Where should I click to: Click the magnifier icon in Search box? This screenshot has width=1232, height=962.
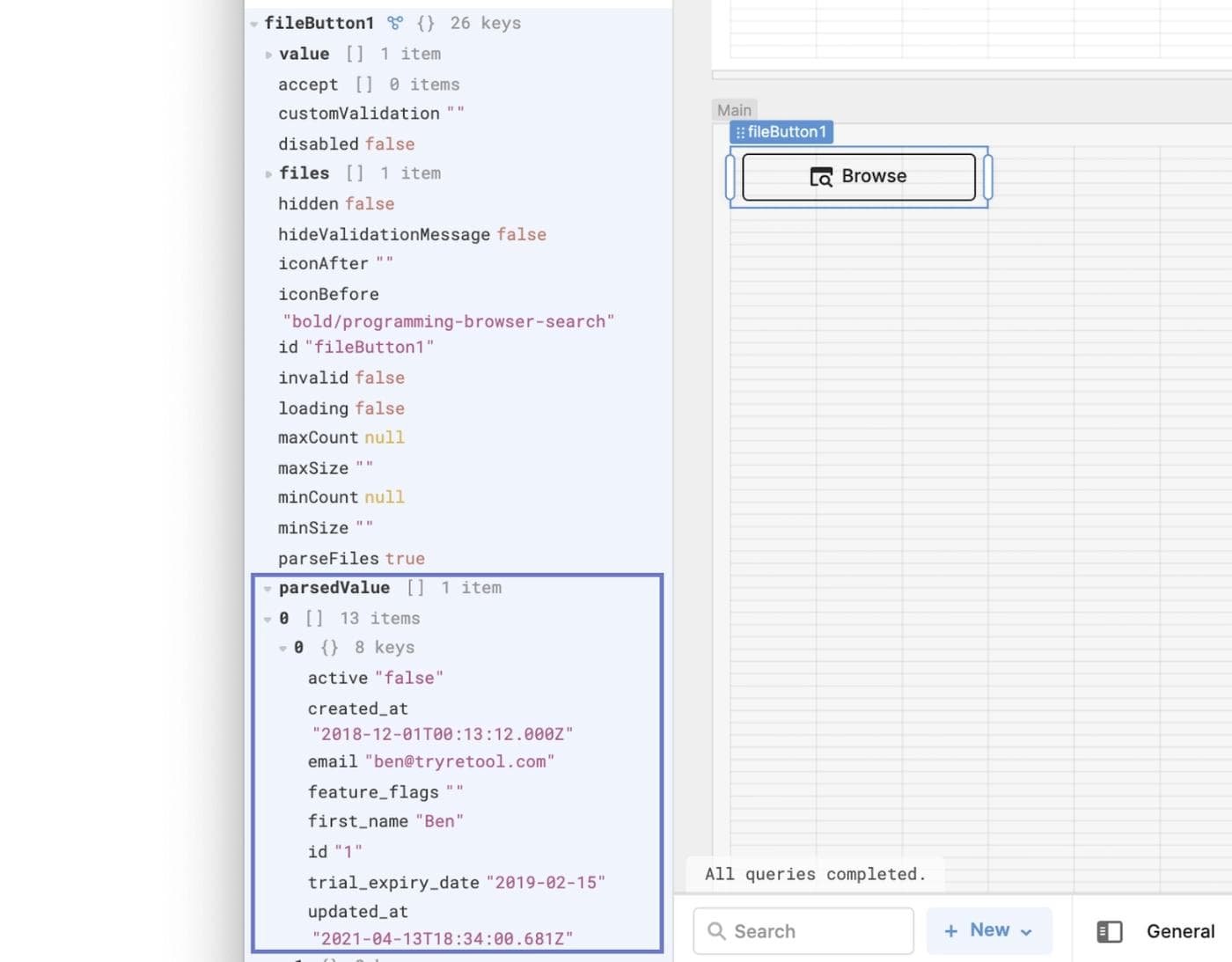coord(716,931)
